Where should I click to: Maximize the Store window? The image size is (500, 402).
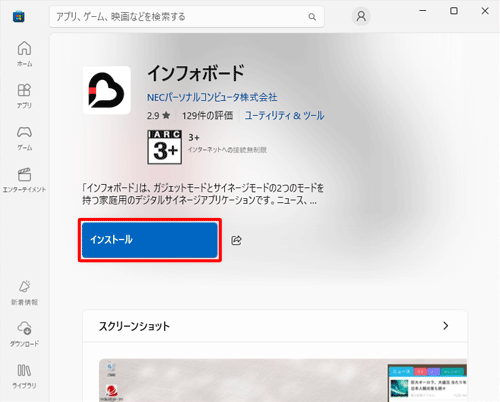tap(454, 11)
